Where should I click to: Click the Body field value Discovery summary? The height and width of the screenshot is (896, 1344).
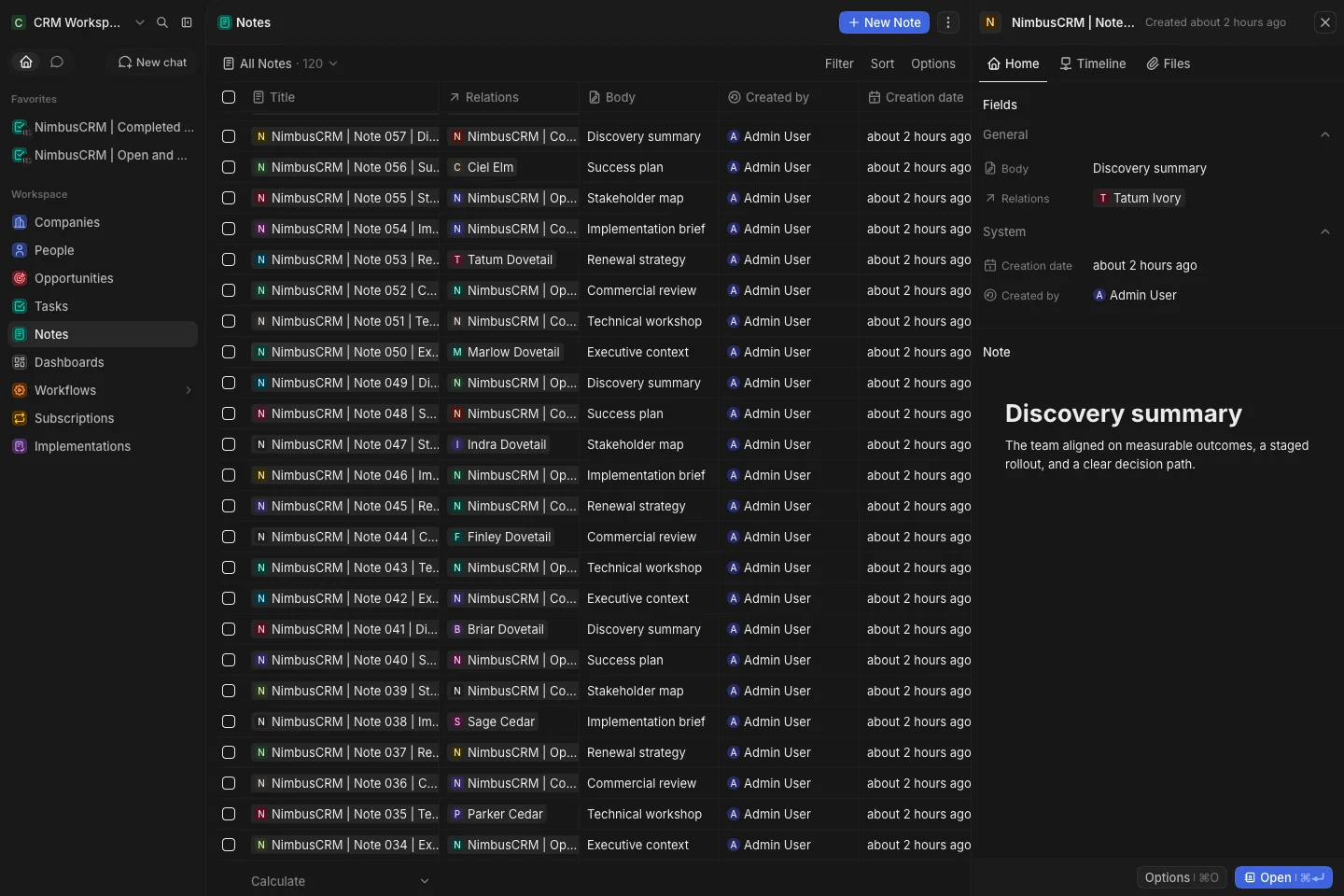[x=1149, y=168]
